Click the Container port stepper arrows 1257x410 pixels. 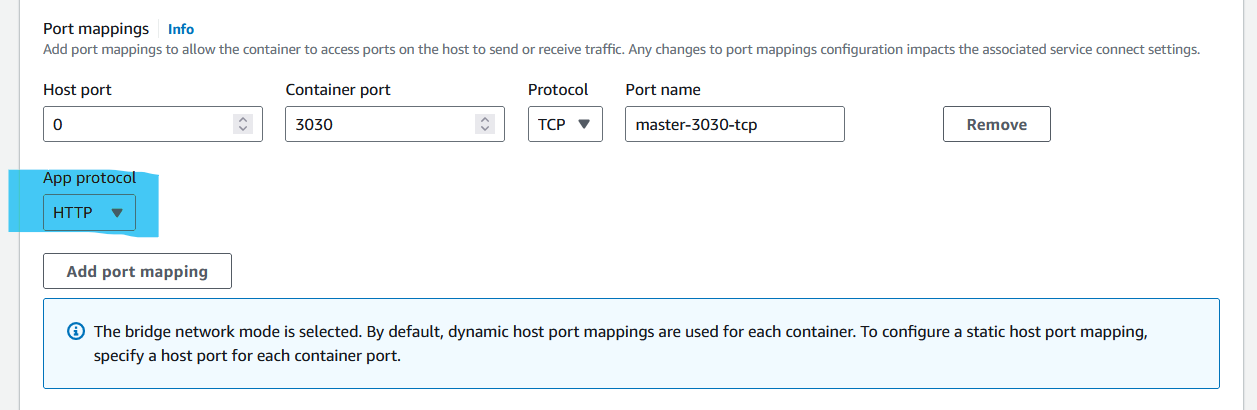click(485, 124)
